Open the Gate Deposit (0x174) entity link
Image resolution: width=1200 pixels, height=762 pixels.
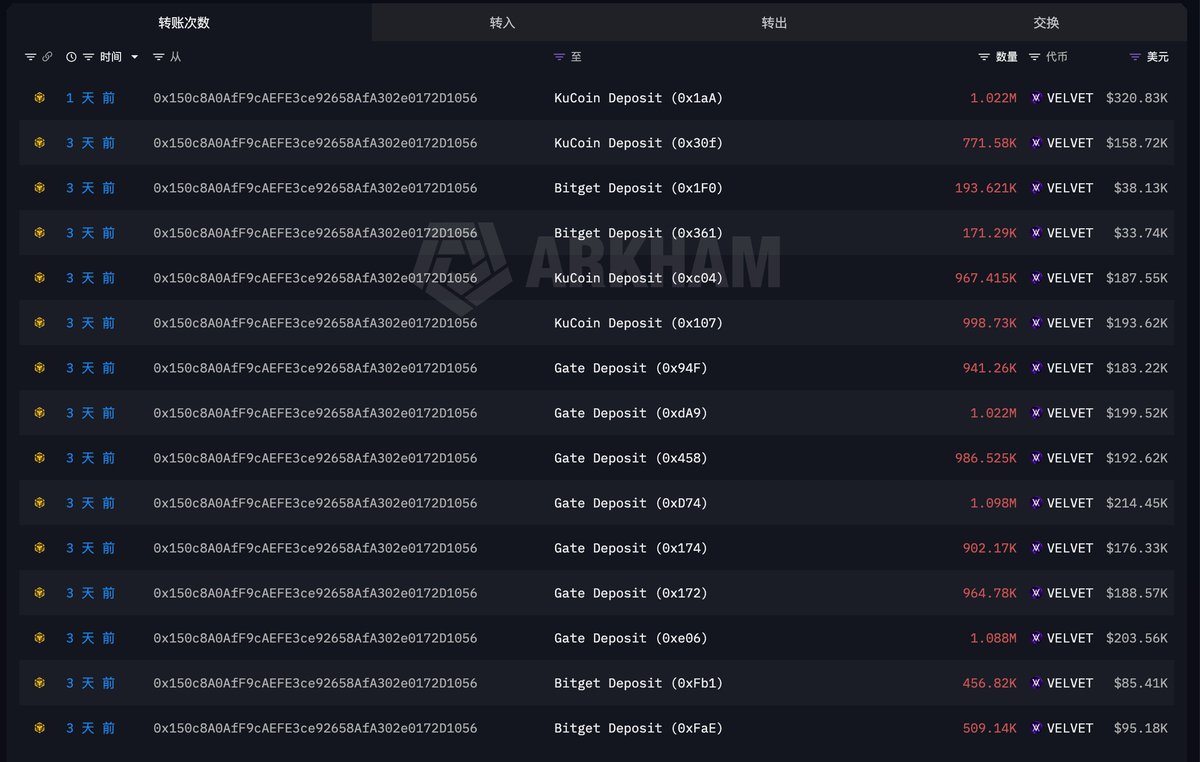click(631, 548)
